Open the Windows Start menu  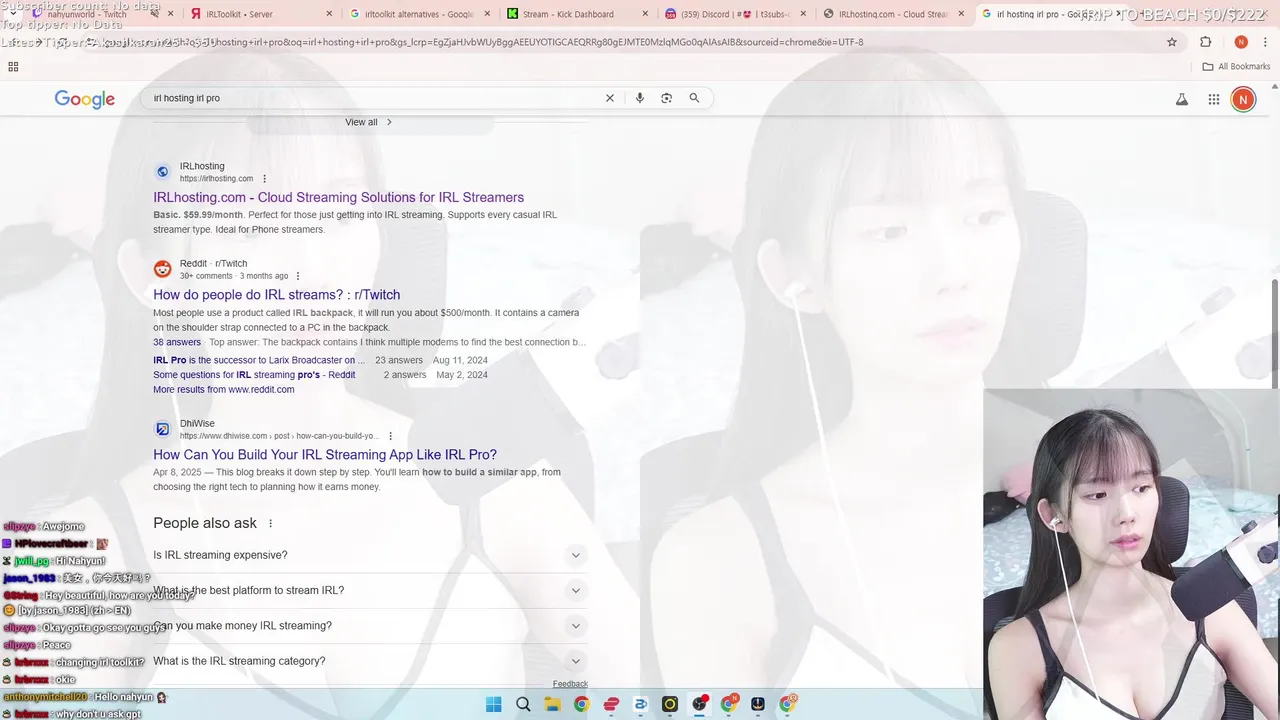tap(494, 704)
